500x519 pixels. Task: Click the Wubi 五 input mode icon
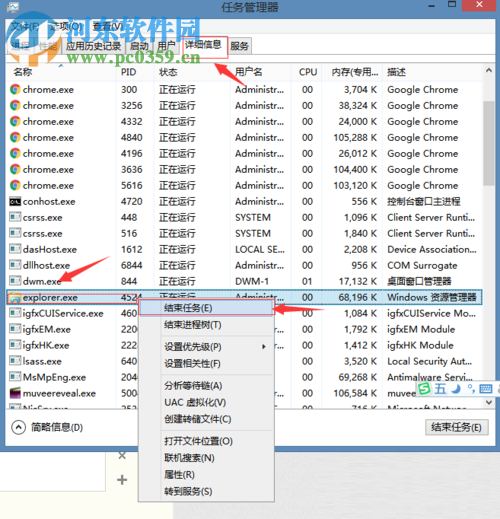(x=440, y=389)
